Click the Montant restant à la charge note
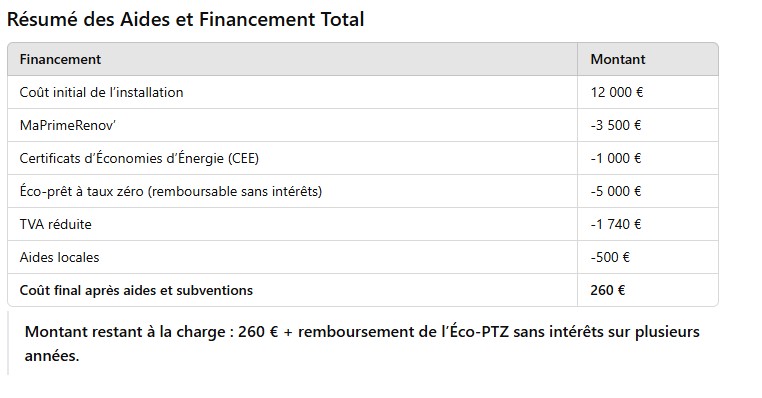The image size is (762, 398). pos(362,344)
